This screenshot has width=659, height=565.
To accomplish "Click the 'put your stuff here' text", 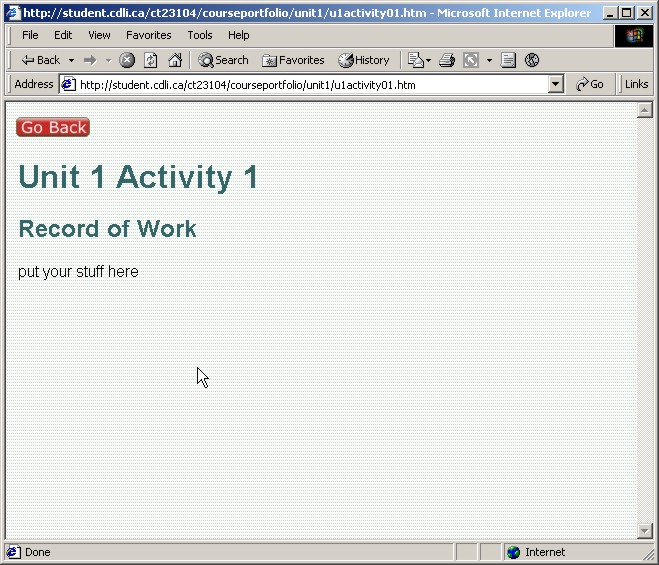I will [78, 272].
